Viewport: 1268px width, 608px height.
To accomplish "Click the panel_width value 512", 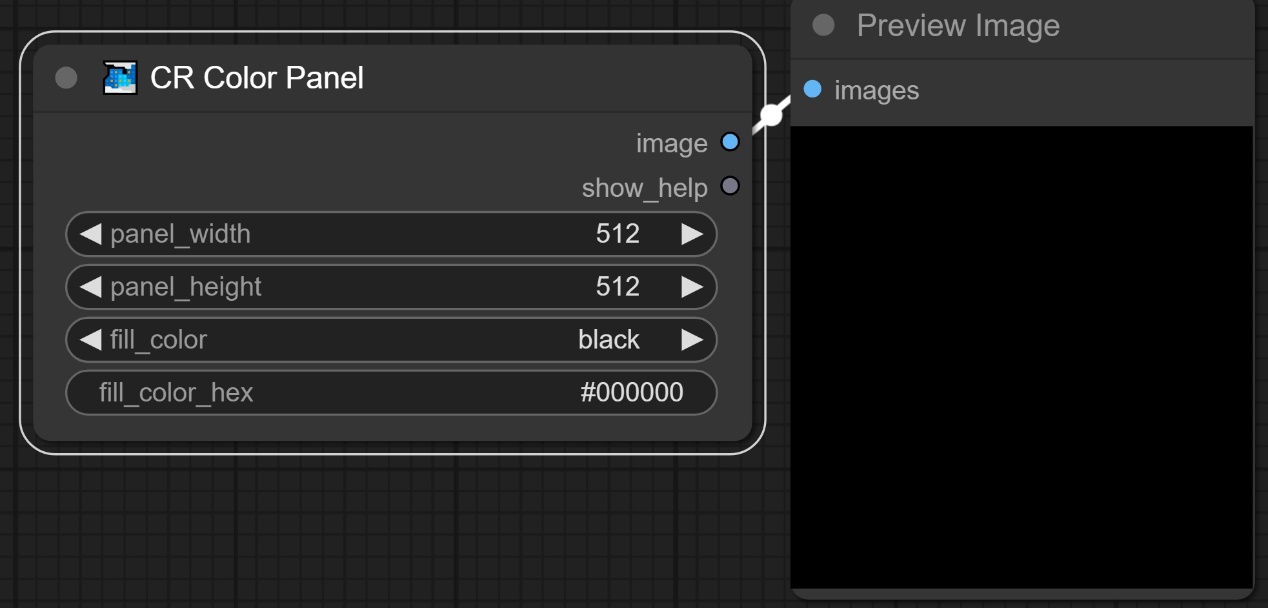I will coord(617,234).
